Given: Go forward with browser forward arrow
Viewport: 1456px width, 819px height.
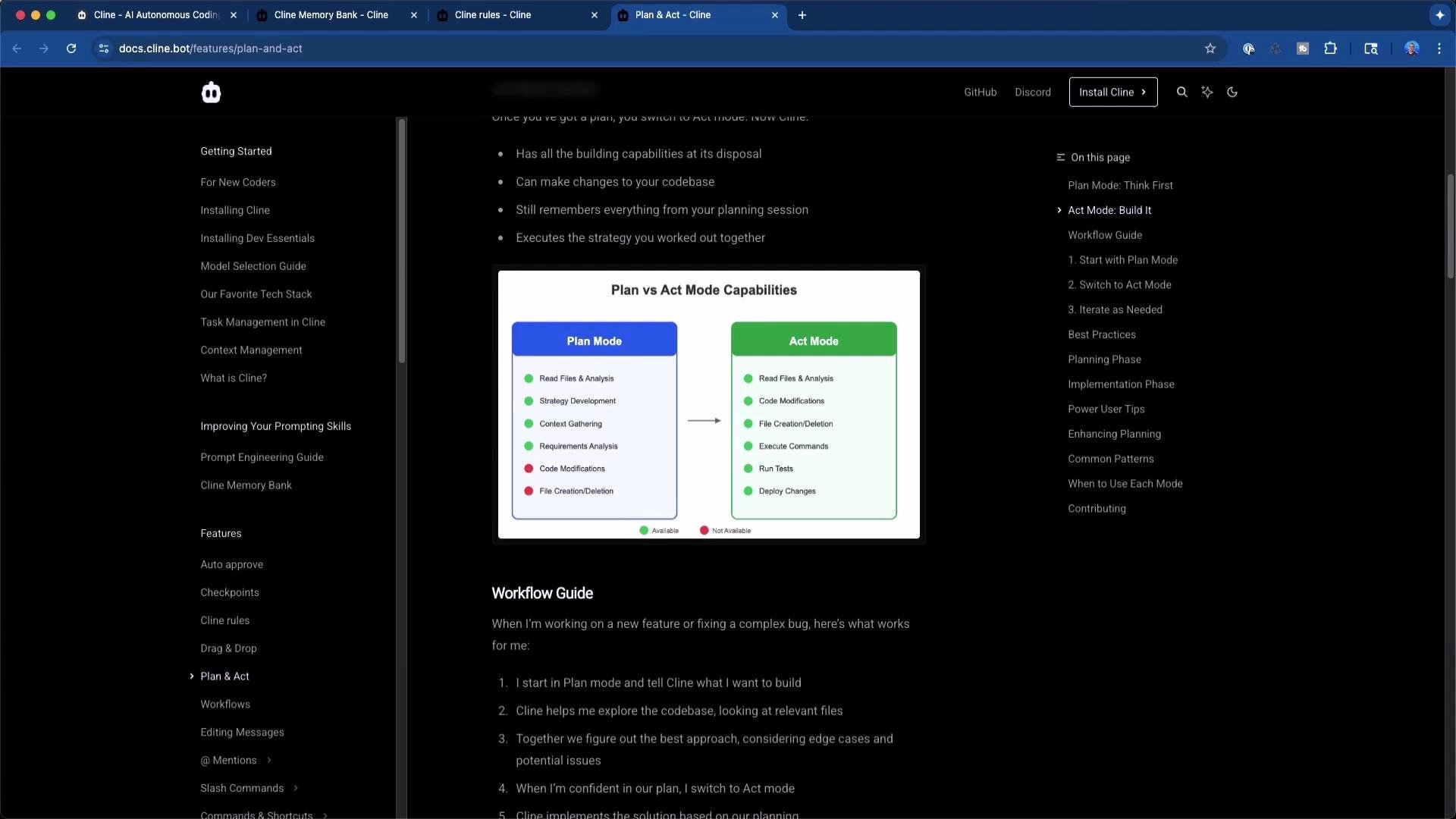Looking at the screenshot, I should pos(44,49).
